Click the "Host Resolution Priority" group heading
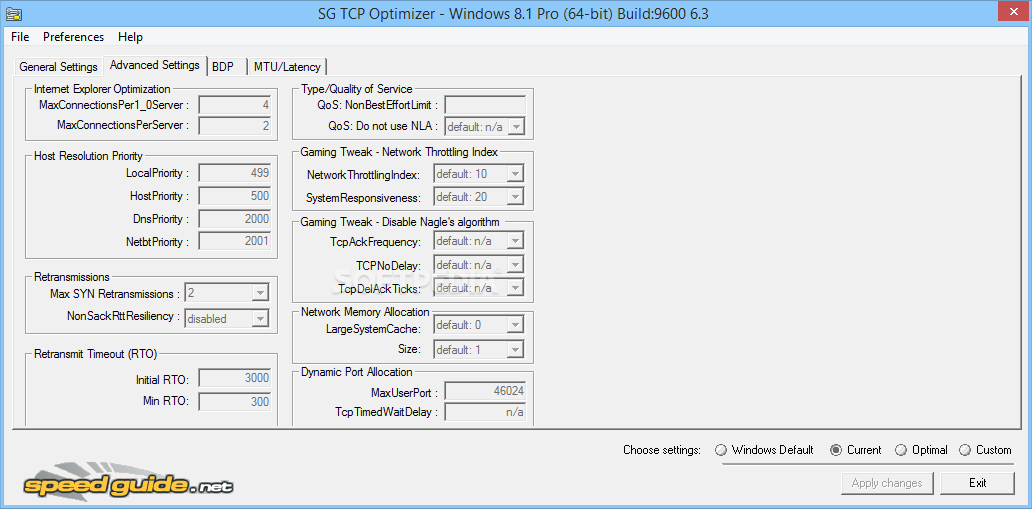 point(88,156)
